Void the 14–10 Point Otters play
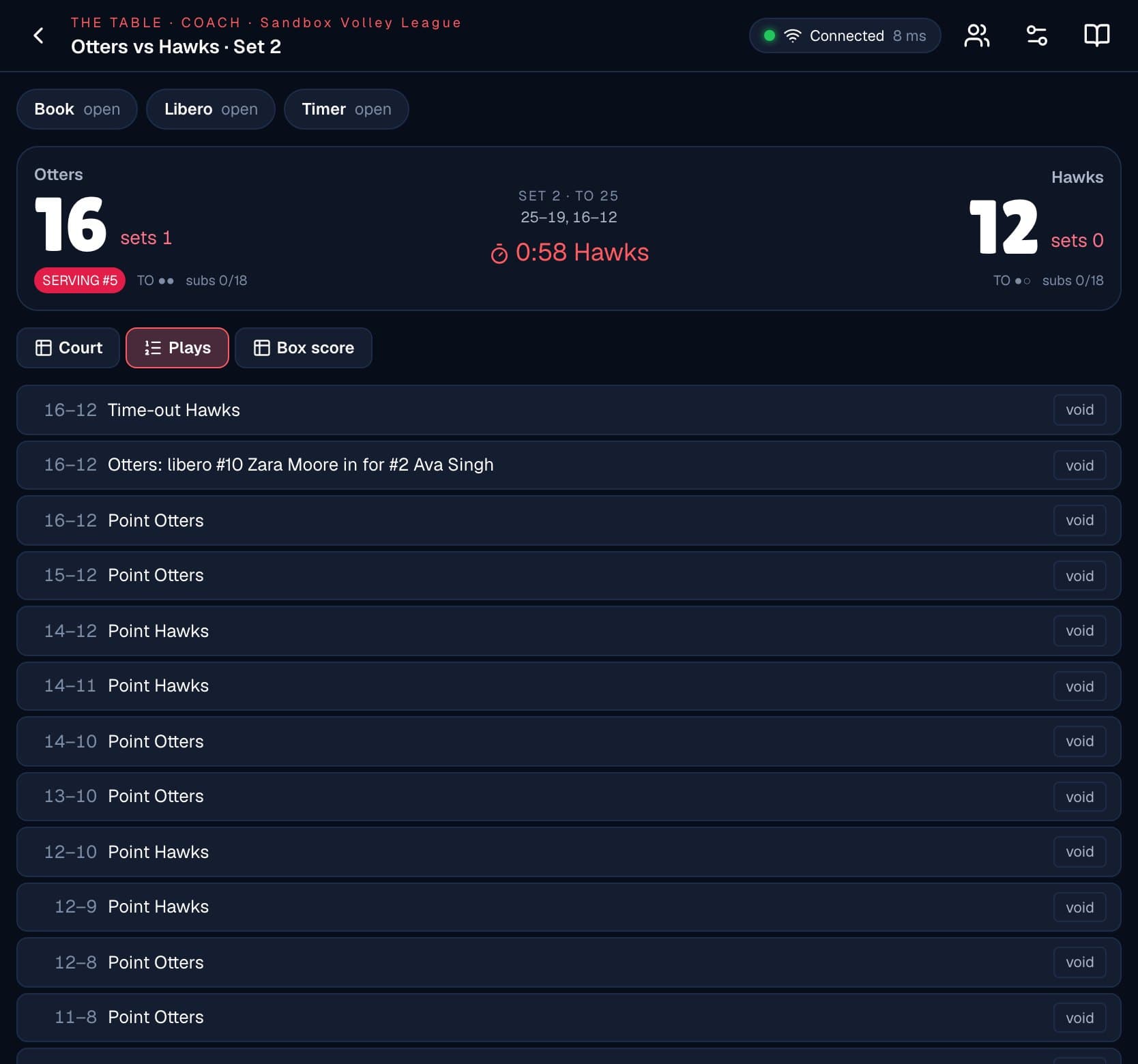 pyautogui.click(x=1079, y=741)
